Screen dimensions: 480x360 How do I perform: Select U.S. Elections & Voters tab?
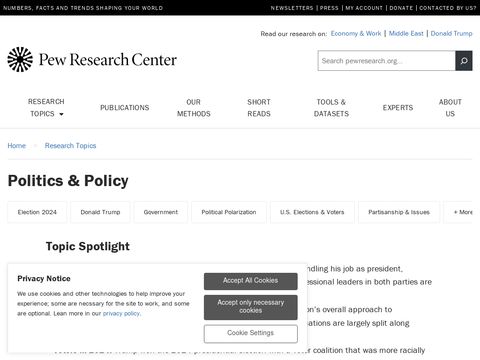click(x=312, y=212)
